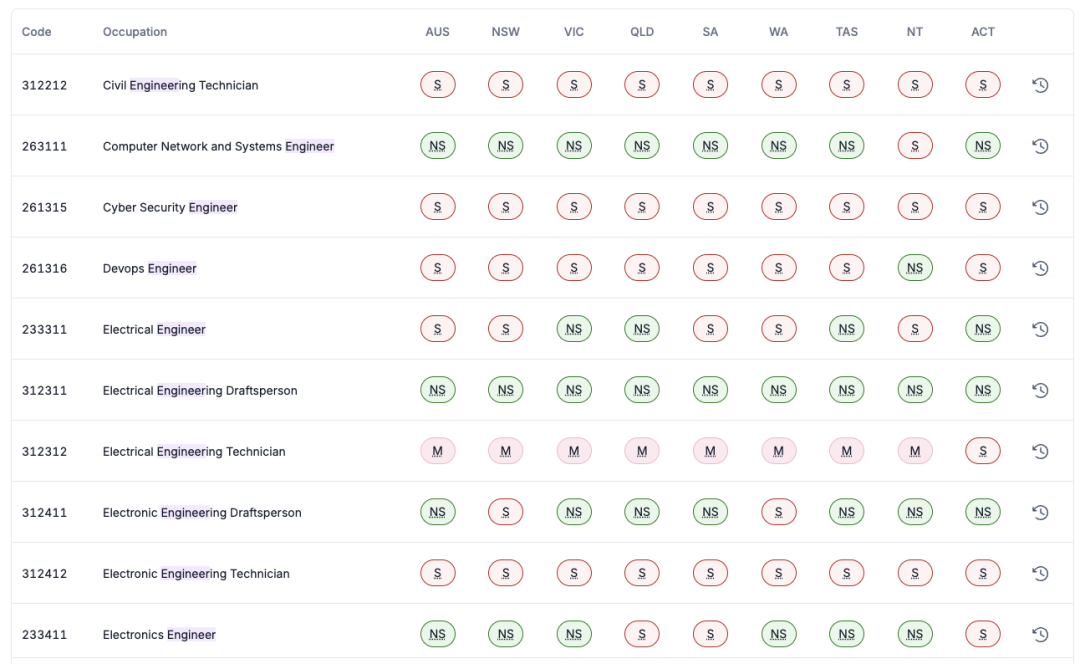Select the Cyber Security Engineer occupation name

pyautogui.click(x=170, y=207)
